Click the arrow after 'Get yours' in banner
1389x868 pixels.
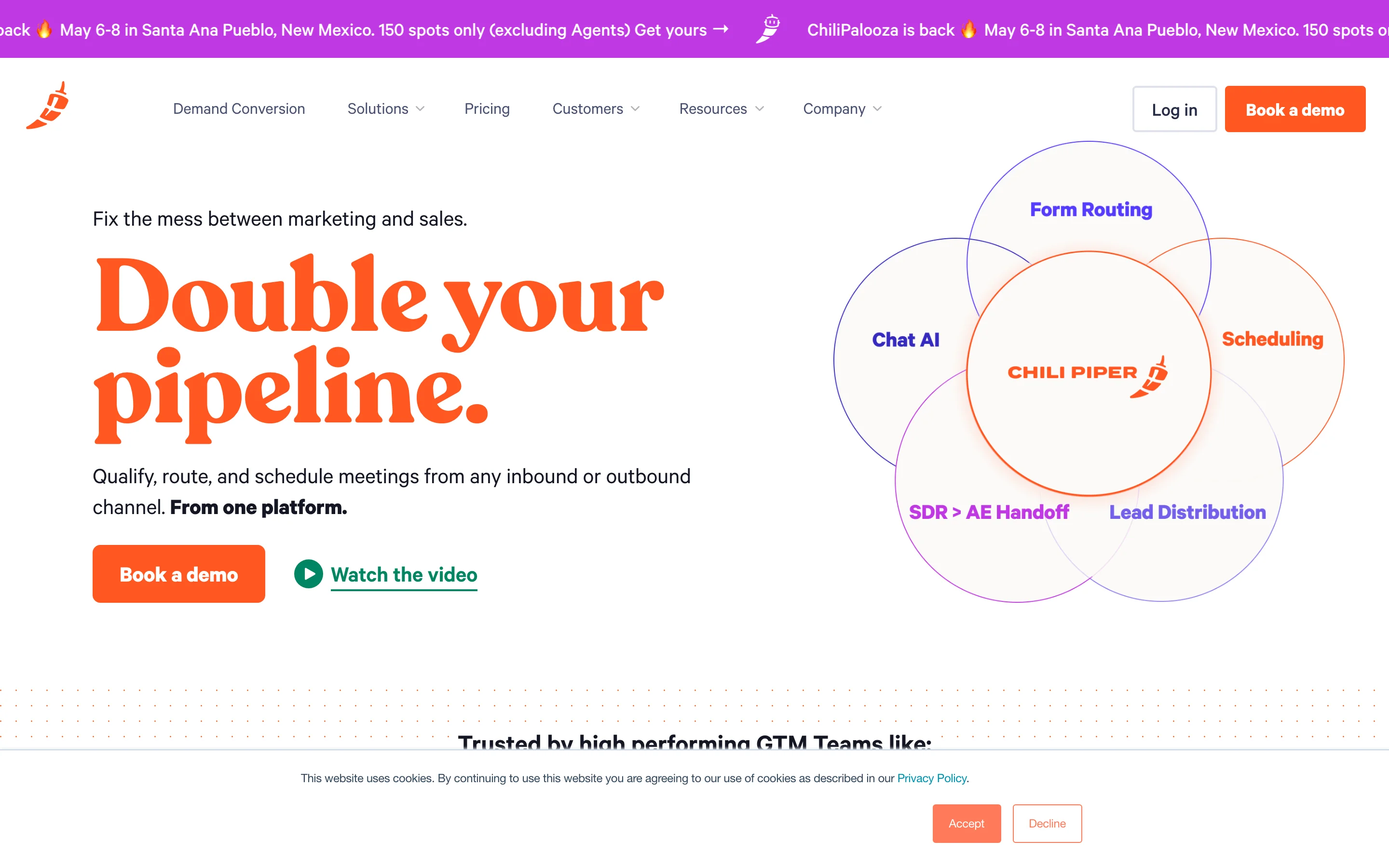pos(721,29)
